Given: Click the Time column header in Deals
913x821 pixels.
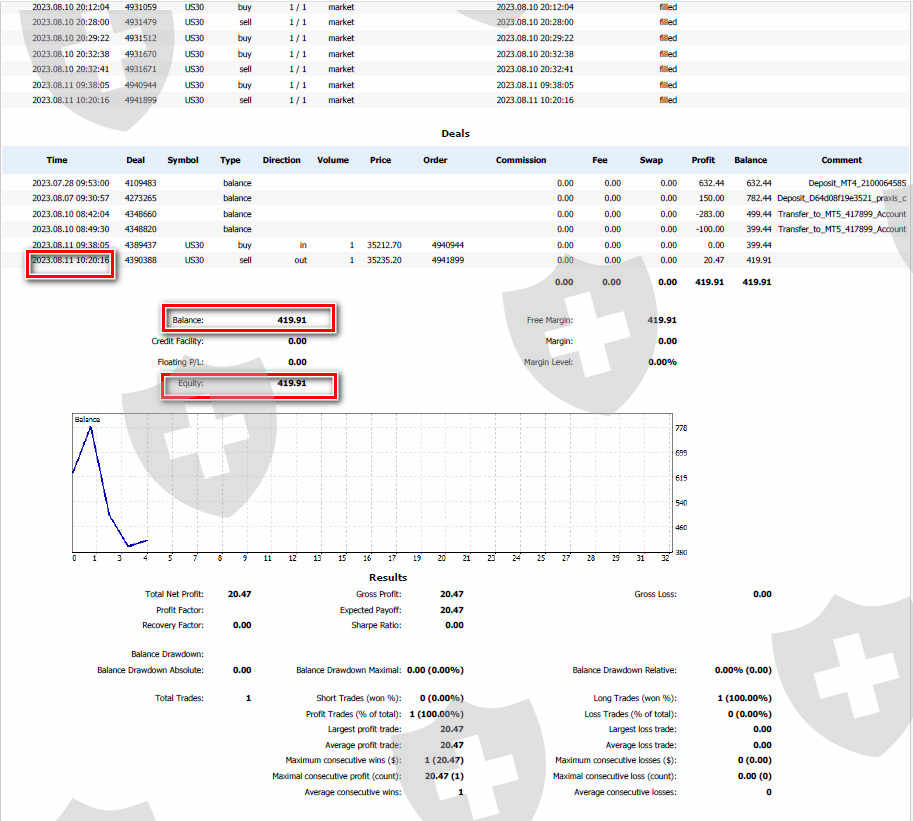Looking at the screenshot, I should 57,160.
